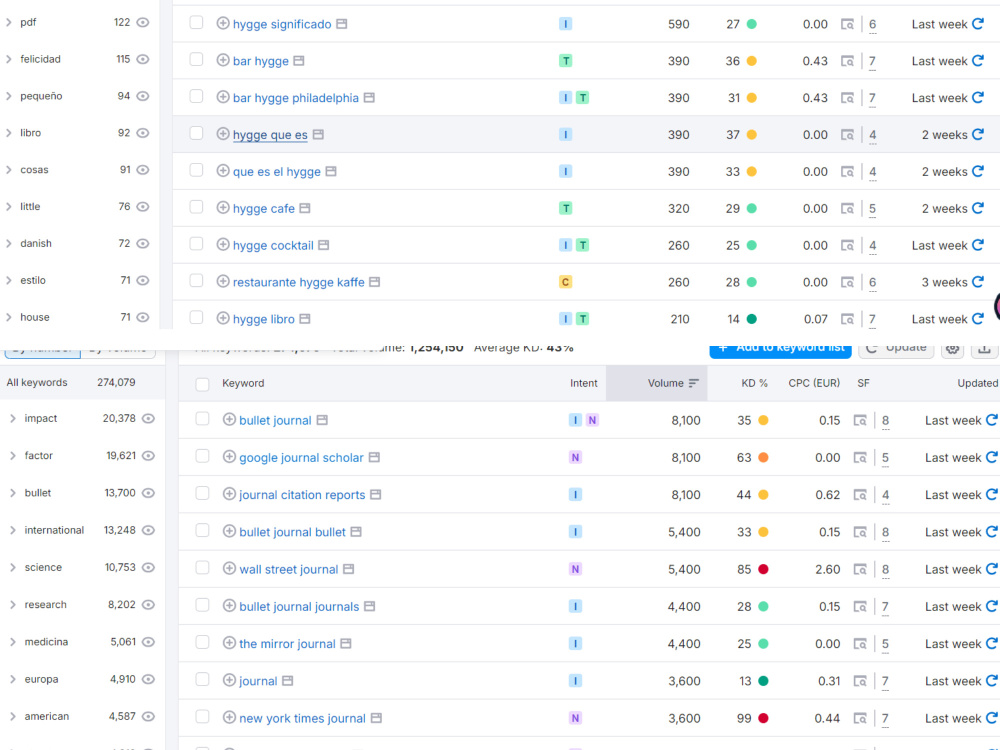This screenshot has height=750, width=1000.
Task: View SERP icon for 'restaurante hygge kaffe'
Action: [847, 283]
